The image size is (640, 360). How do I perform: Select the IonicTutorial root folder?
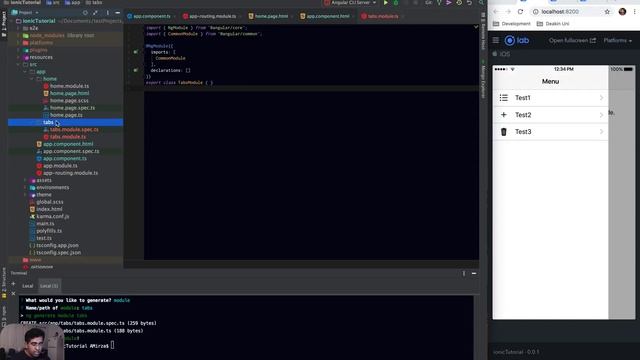(39, 21)
